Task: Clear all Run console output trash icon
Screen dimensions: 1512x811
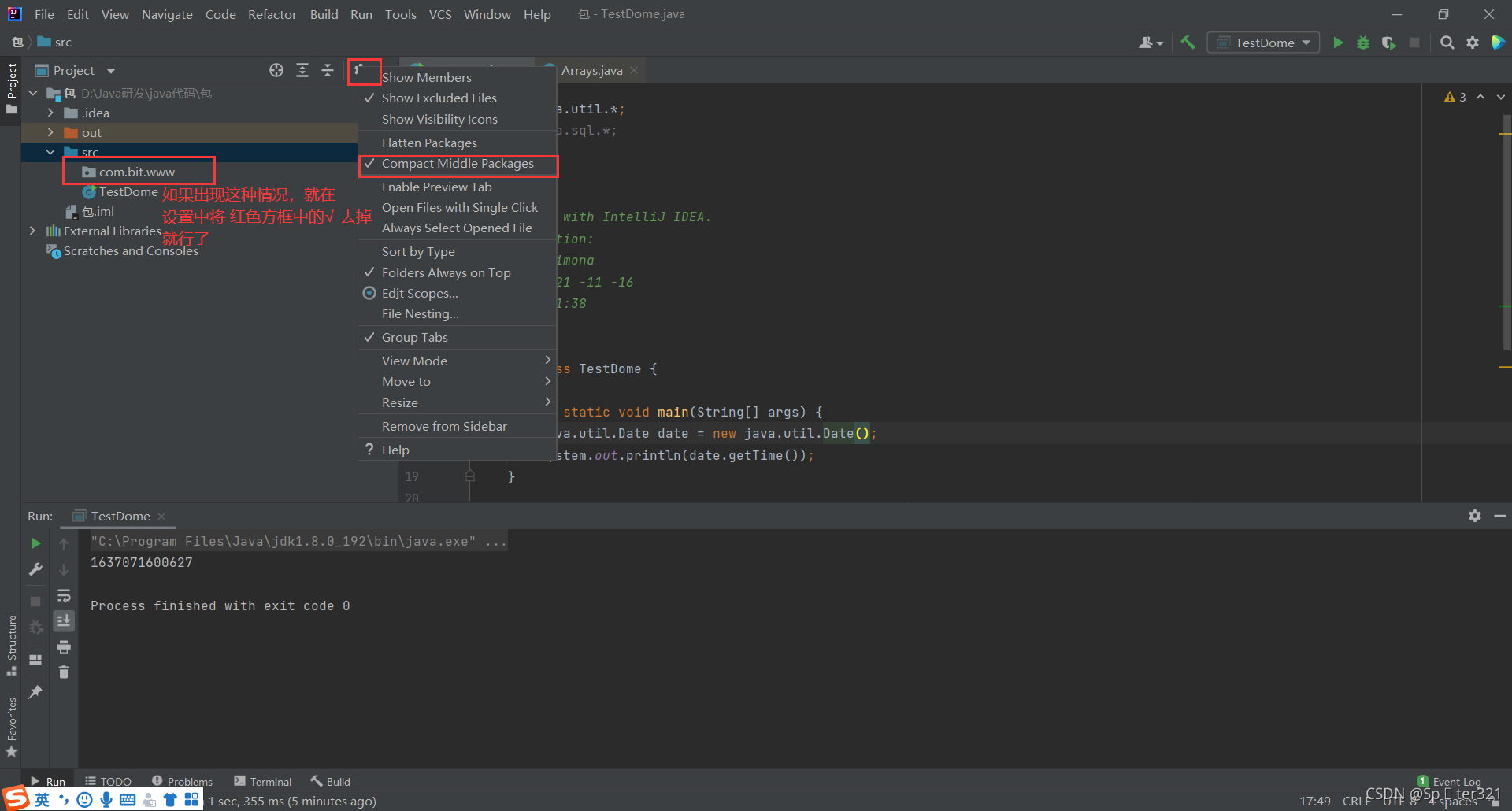Action: click(64, 672)
